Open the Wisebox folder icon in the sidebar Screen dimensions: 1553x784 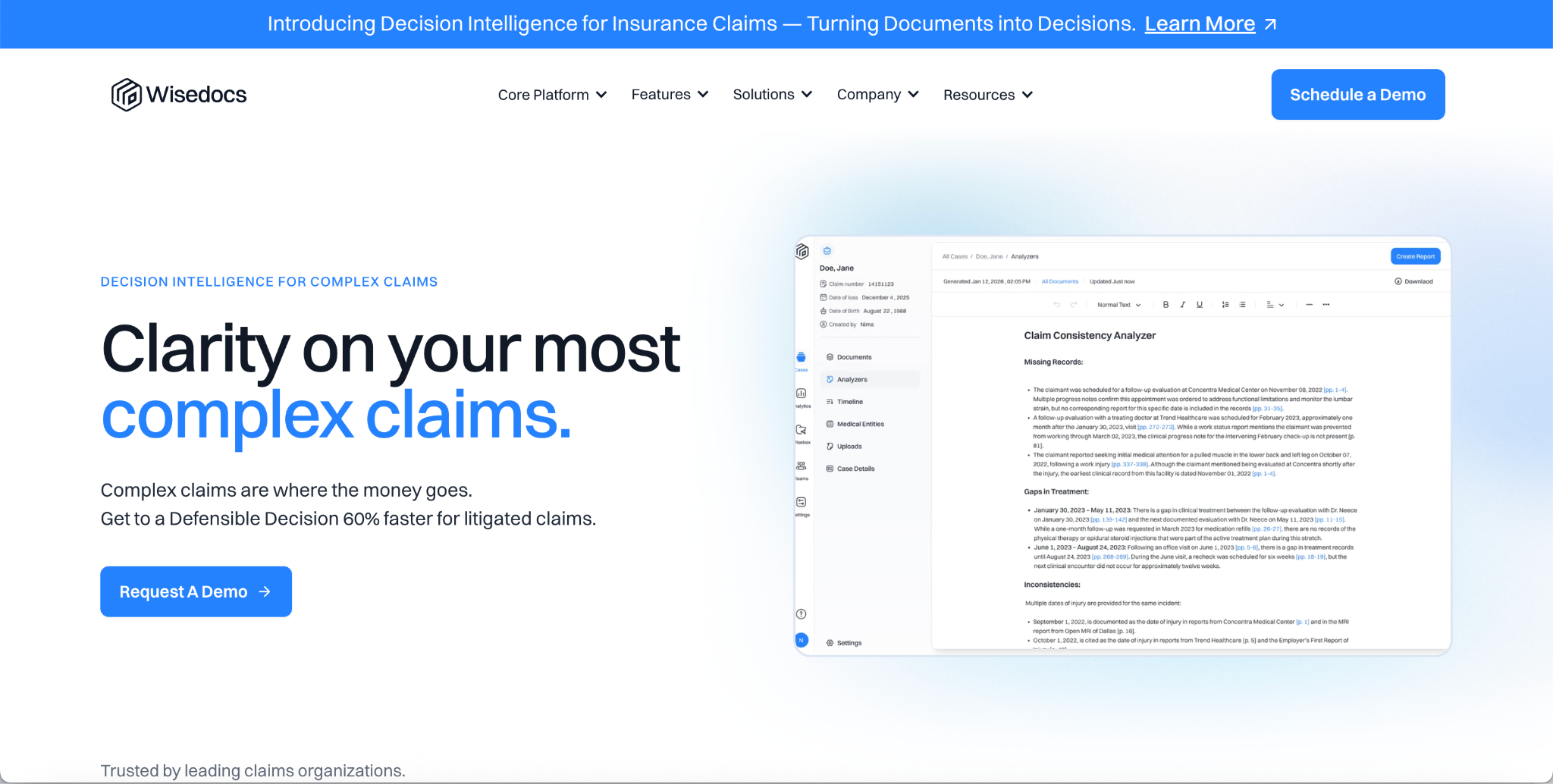(x=802, y=430)
